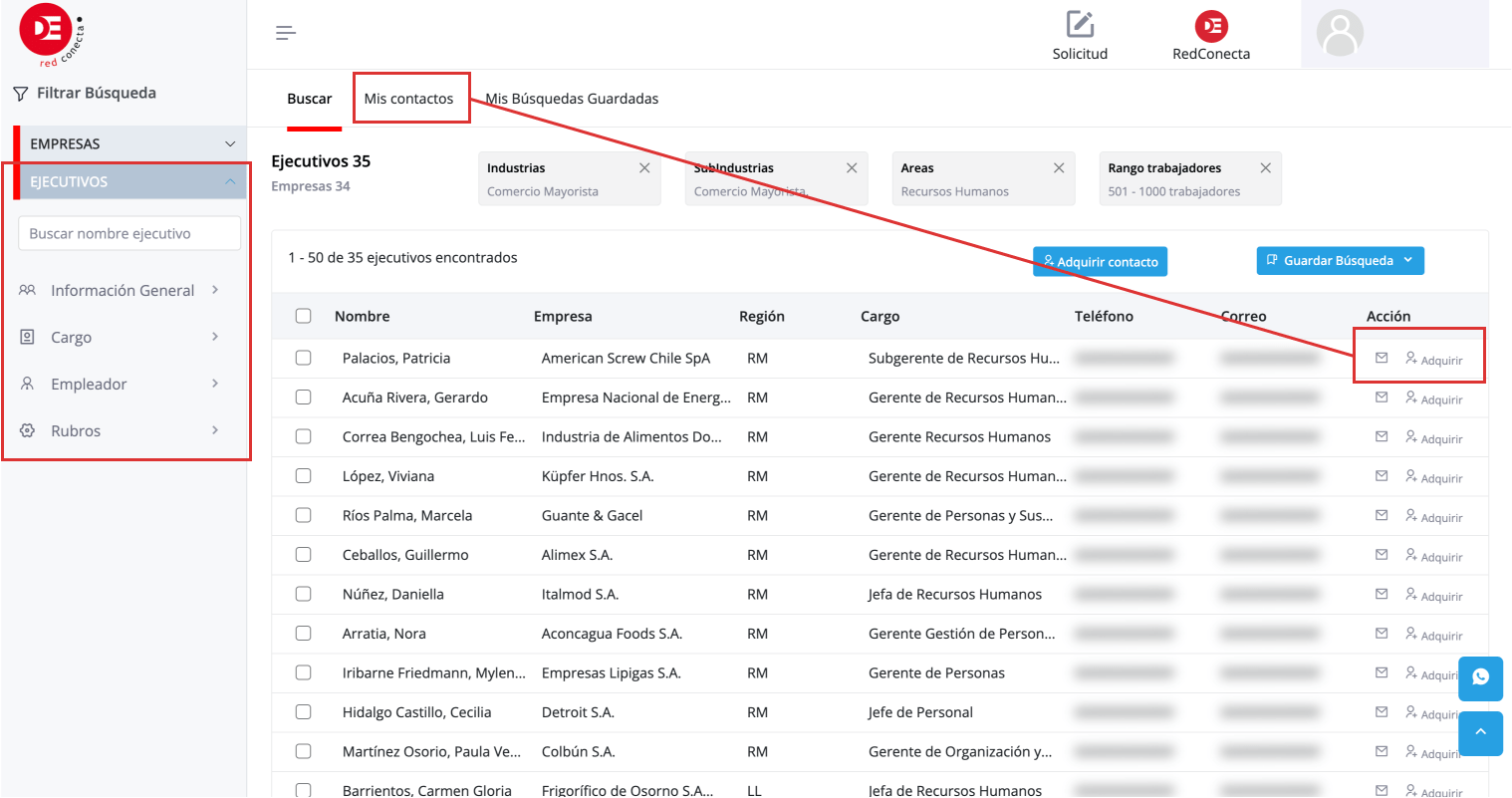Viewport: 1512px width, 798px height.
Task: Click mail icon for Correa Bengochea row
Action: (x=1382, y=436)
